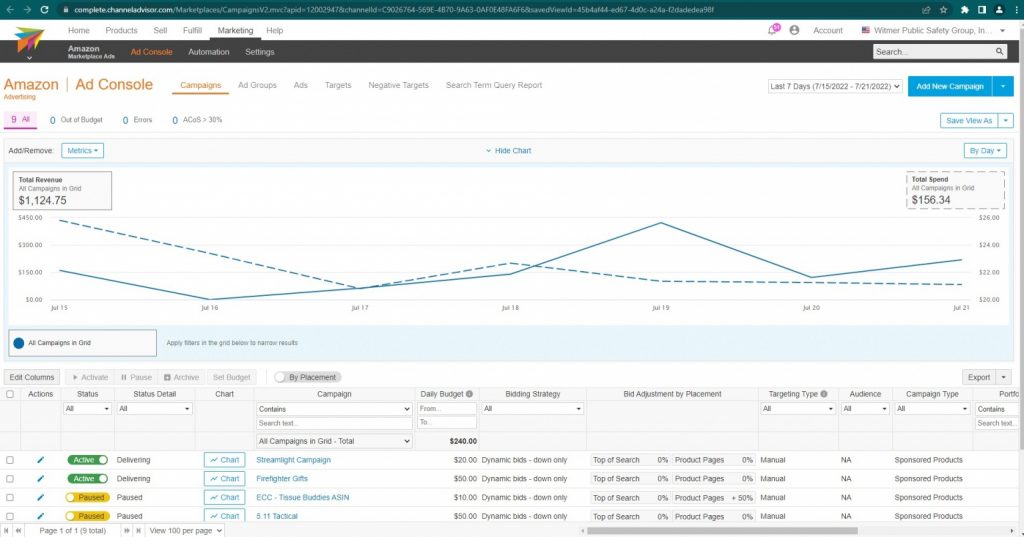Open the Campaign Contains filter dropdown
The width and height of the screenshot is (1024, 537).
(334, 408)
